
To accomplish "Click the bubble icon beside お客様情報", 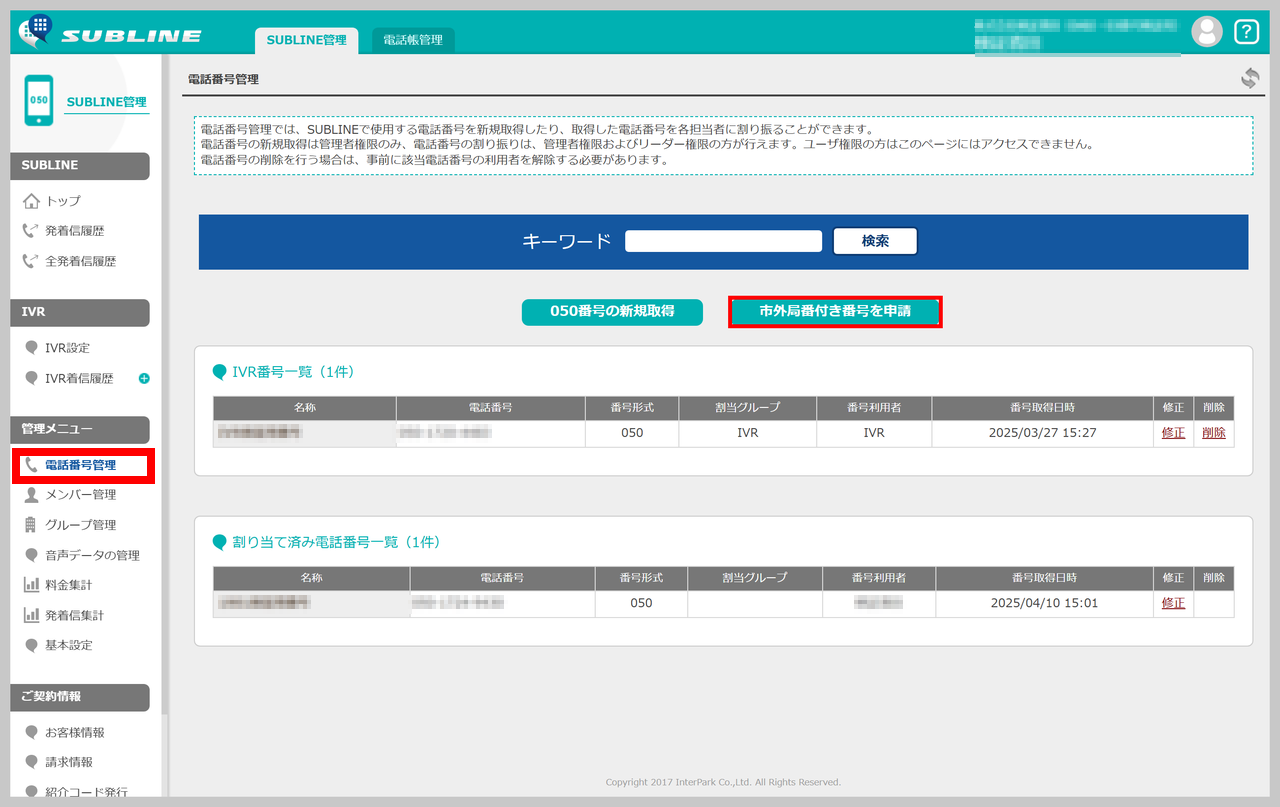I will 31,732.
